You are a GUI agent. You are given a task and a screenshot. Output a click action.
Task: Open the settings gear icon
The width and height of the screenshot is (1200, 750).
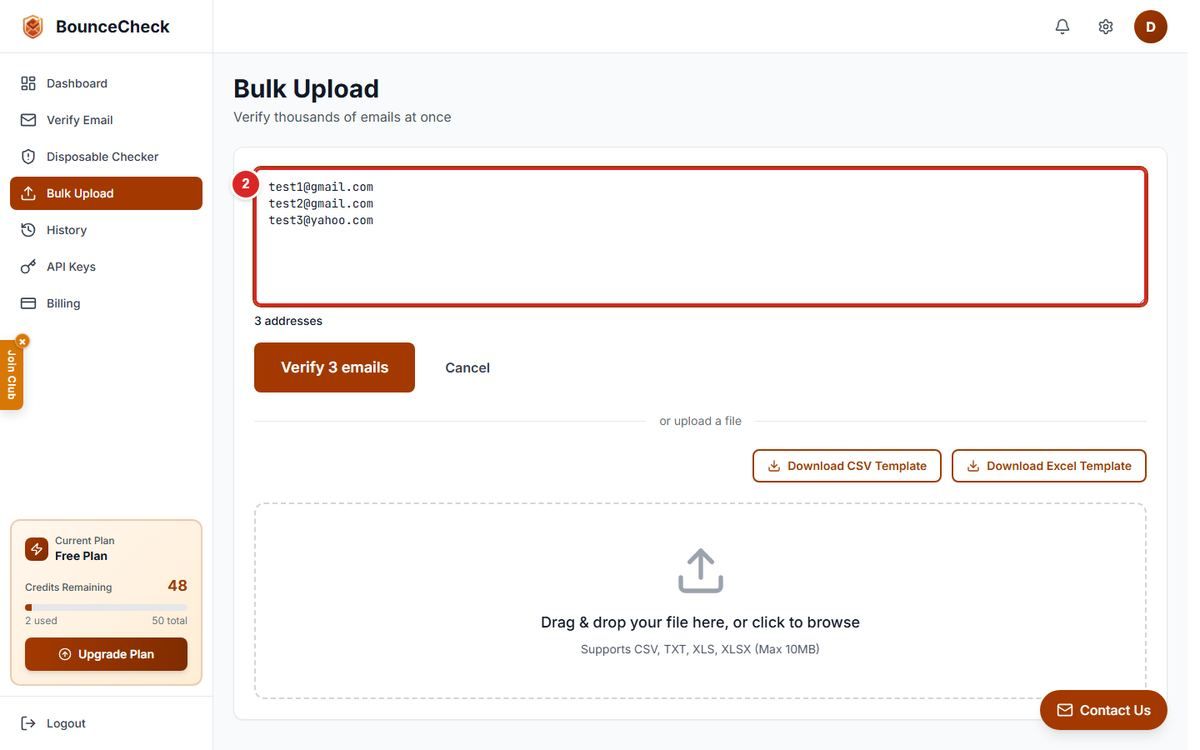point(1105,27)
